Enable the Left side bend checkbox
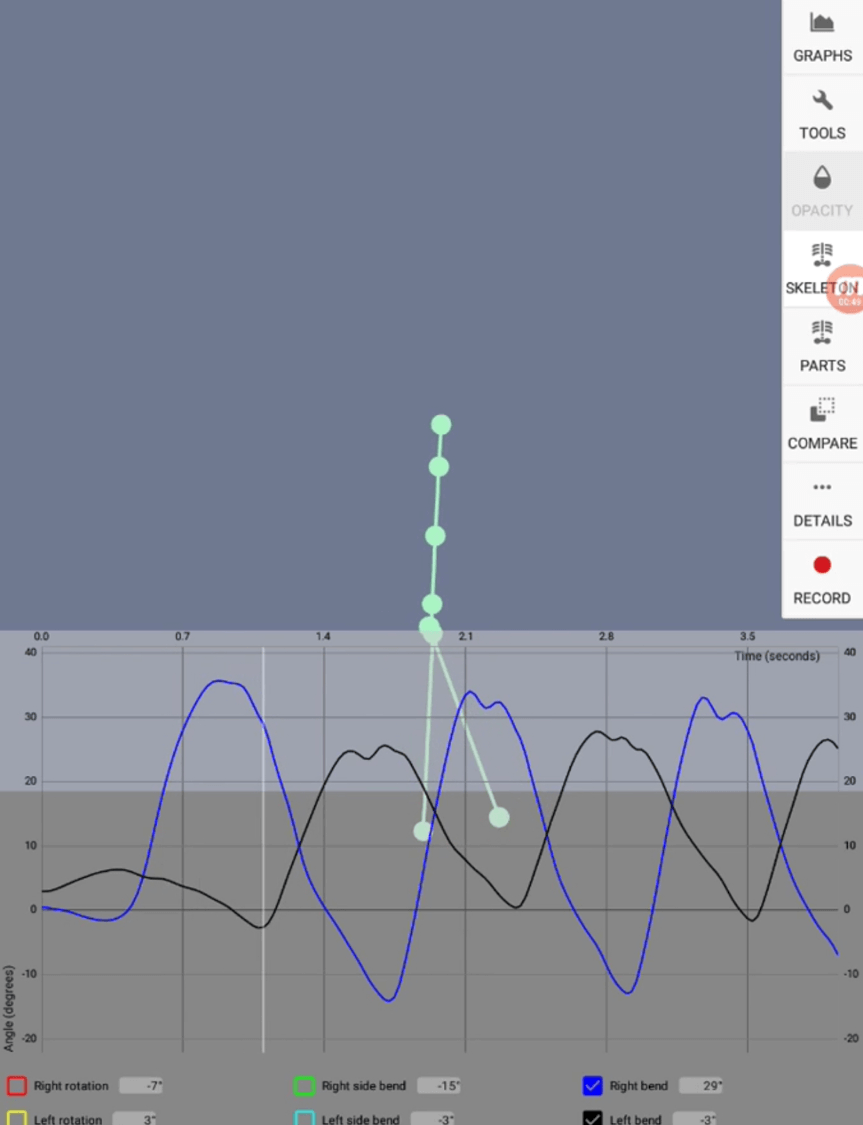The height and width of the screenshot is (1125, 863). pos(304,1119)
